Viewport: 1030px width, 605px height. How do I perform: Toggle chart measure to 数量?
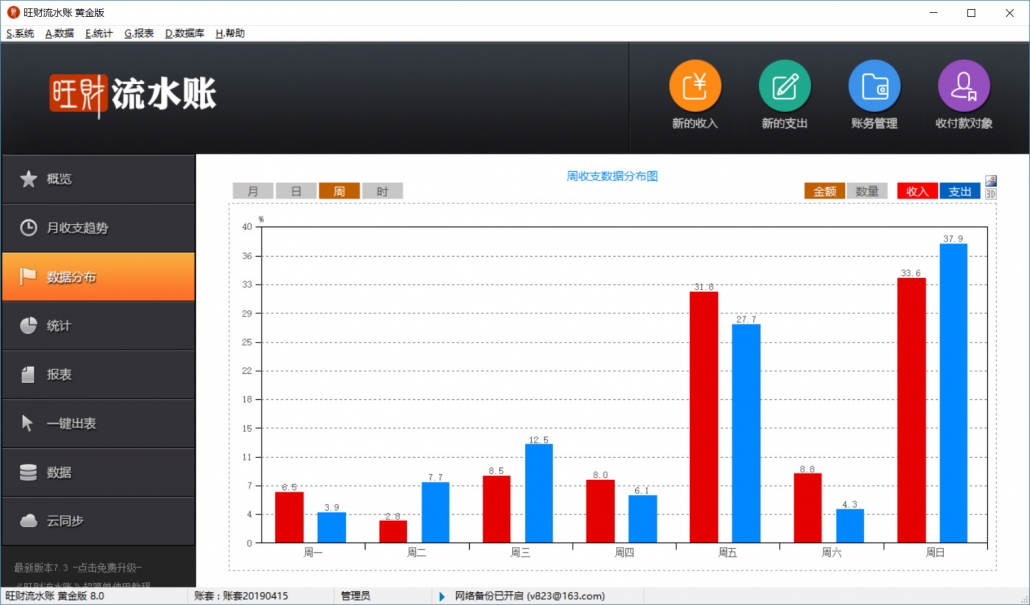(867, 191)
